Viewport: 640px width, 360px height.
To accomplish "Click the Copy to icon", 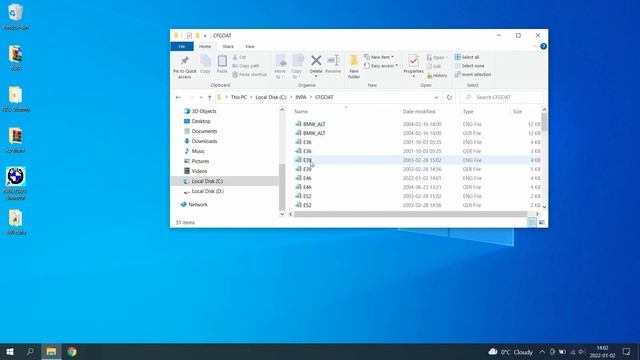I will tap(298, 61).
